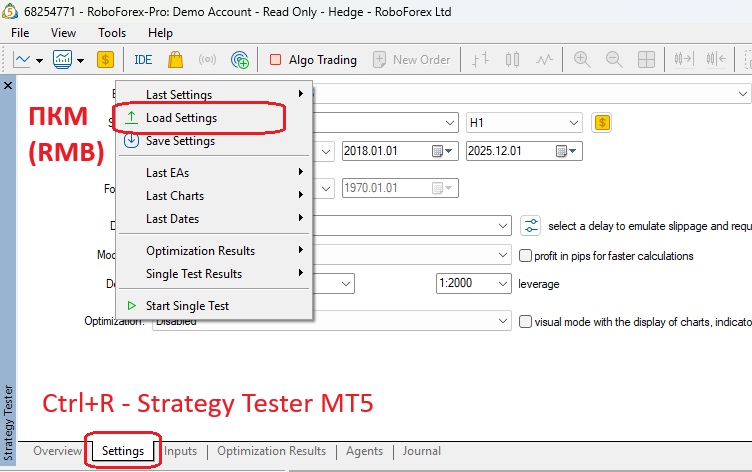Viewport: 752px width, 472px height.
Task: Click the chart shift icon
Action: pos(716,59)
